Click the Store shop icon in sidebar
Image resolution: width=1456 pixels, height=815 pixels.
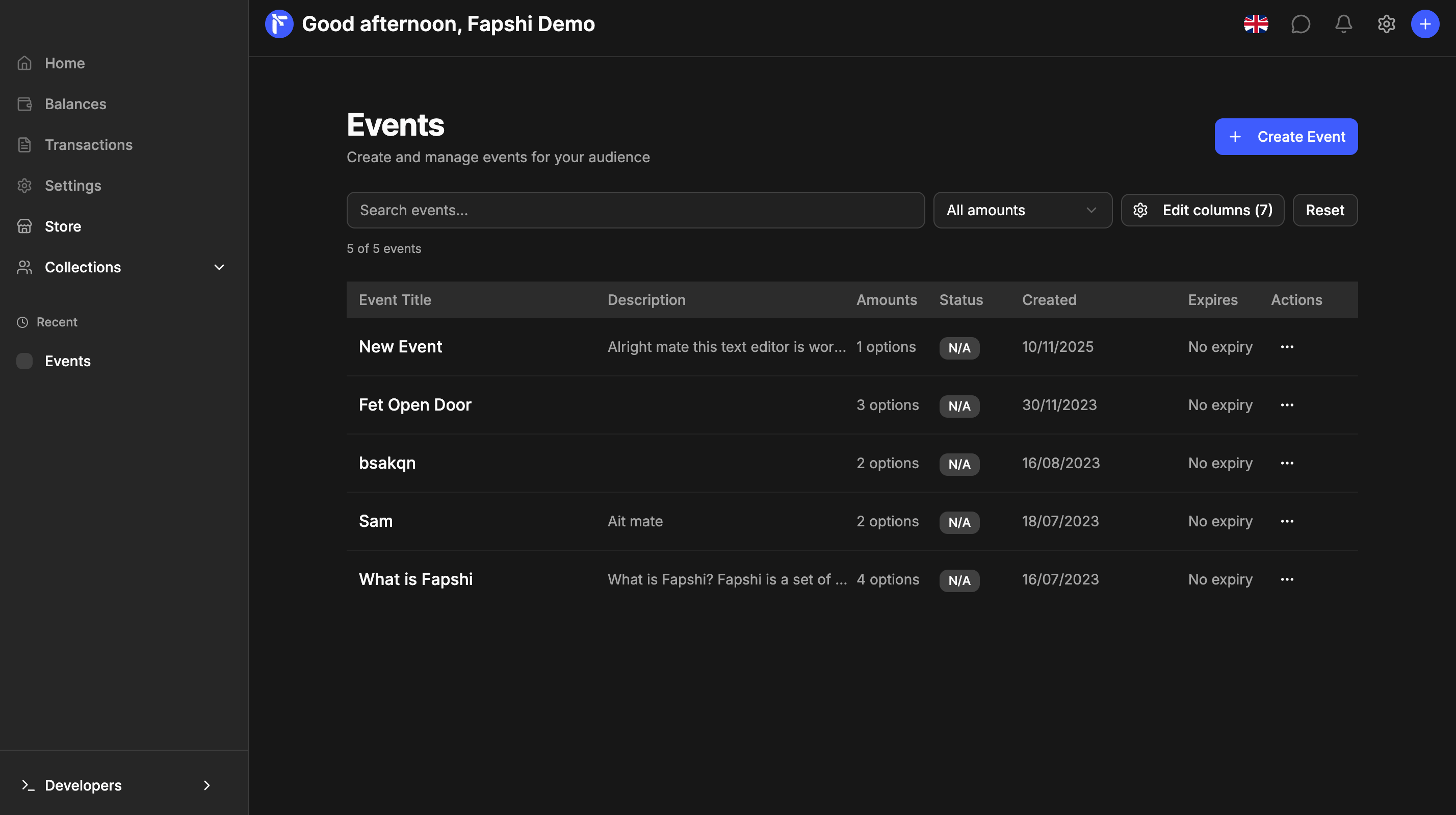click(24, 225)
